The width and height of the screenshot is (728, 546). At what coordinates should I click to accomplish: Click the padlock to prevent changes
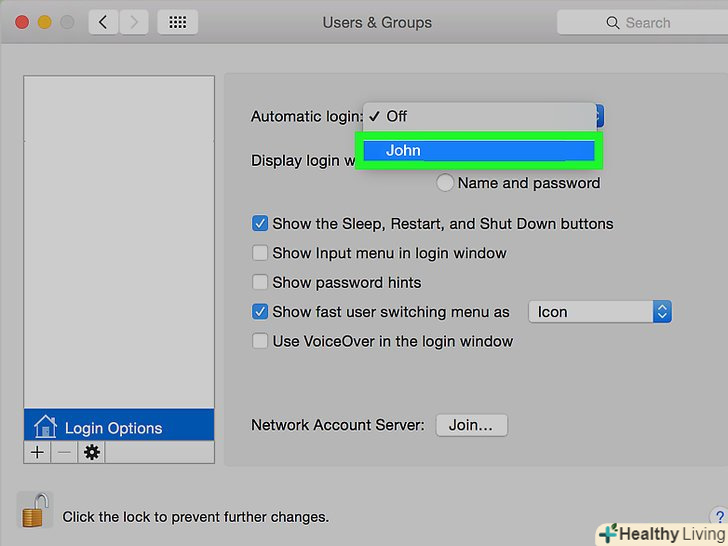35,510
